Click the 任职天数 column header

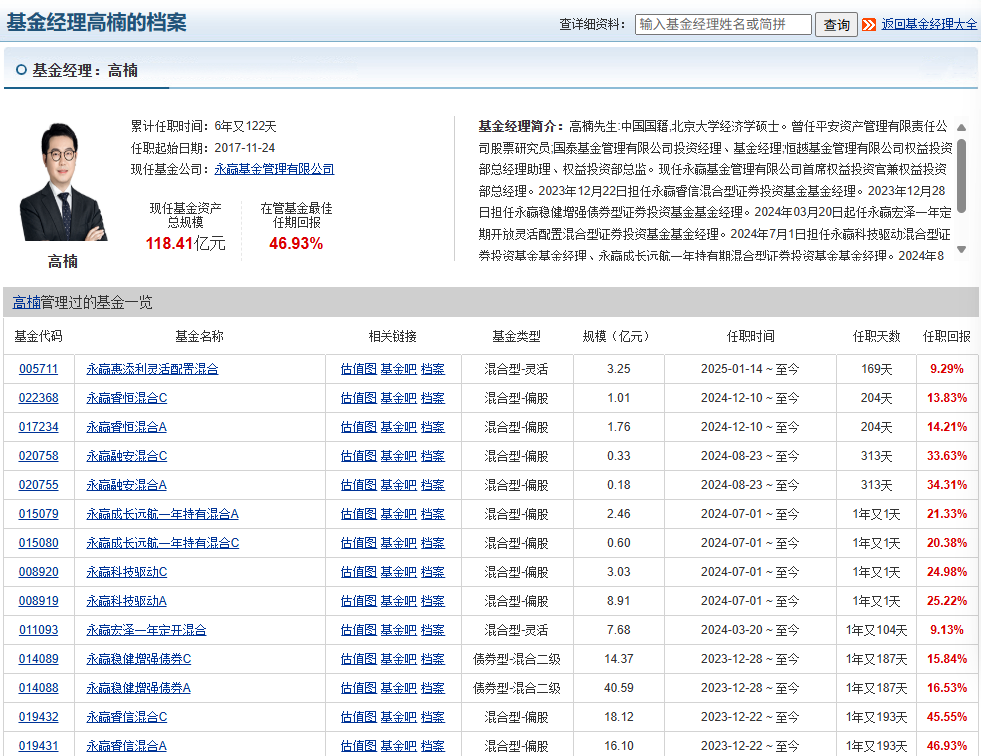876,336
